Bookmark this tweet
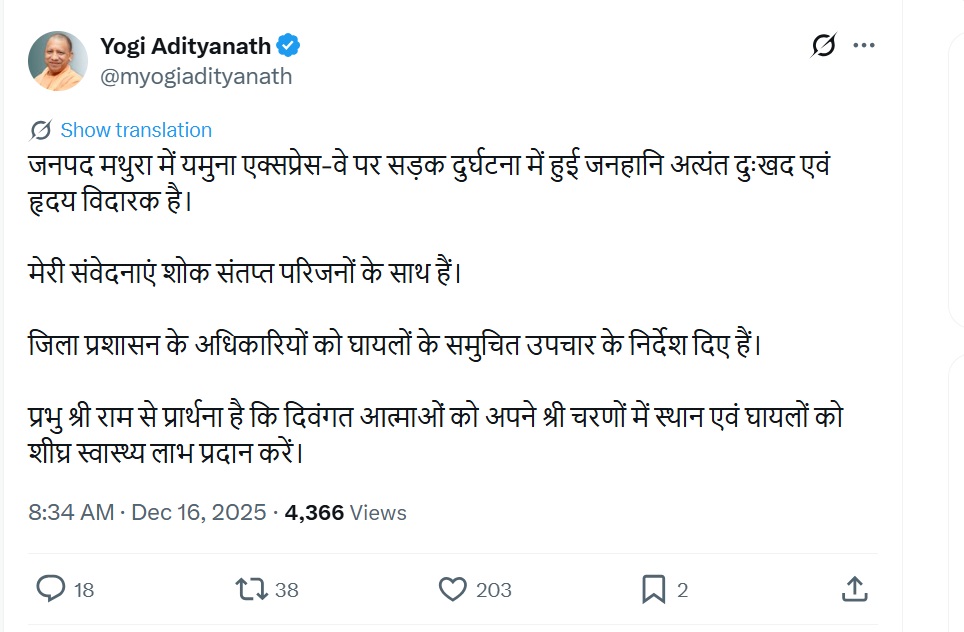The image size is (964, 632). 653,589
